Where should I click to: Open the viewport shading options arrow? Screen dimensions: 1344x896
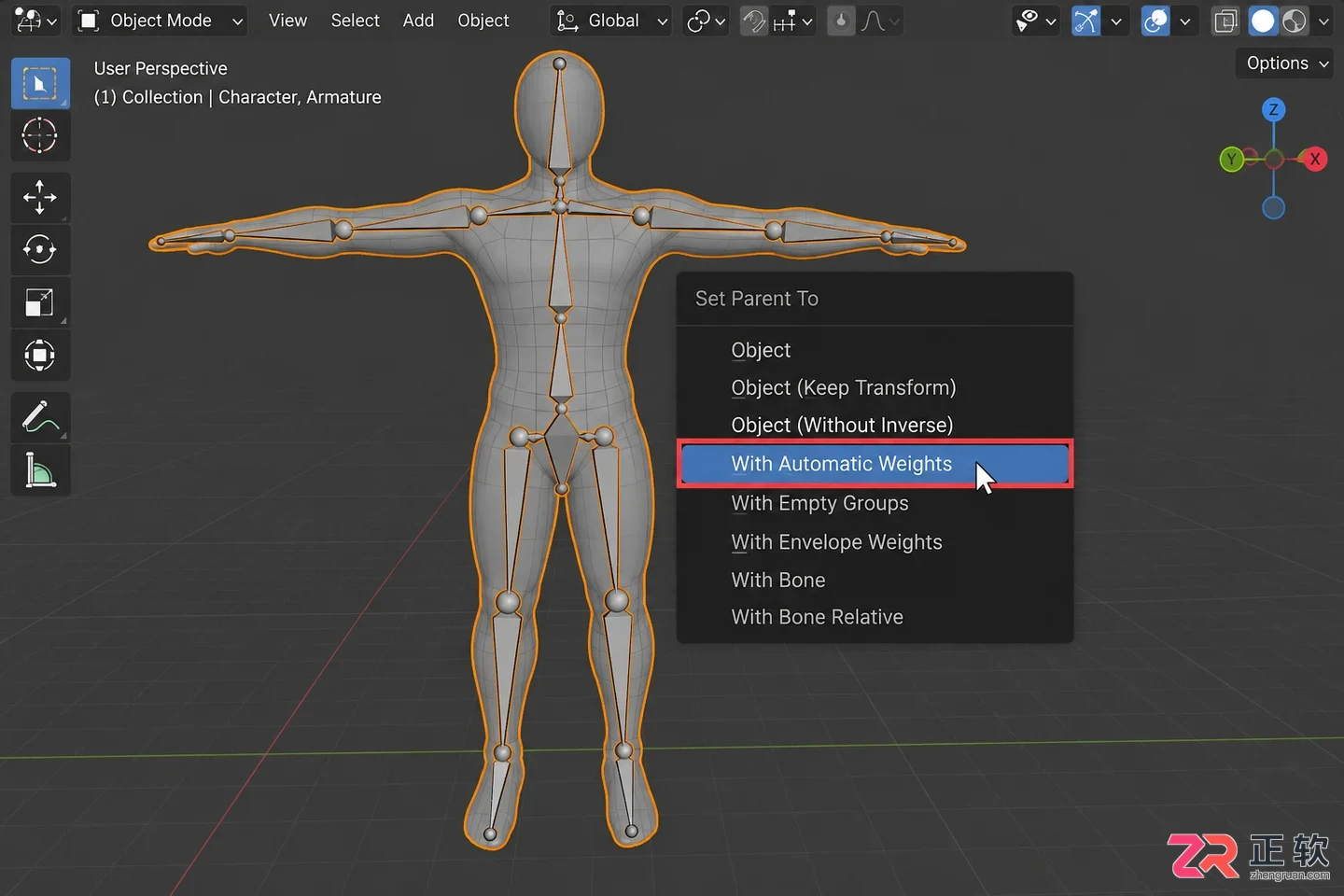(x=1323, y=21)
